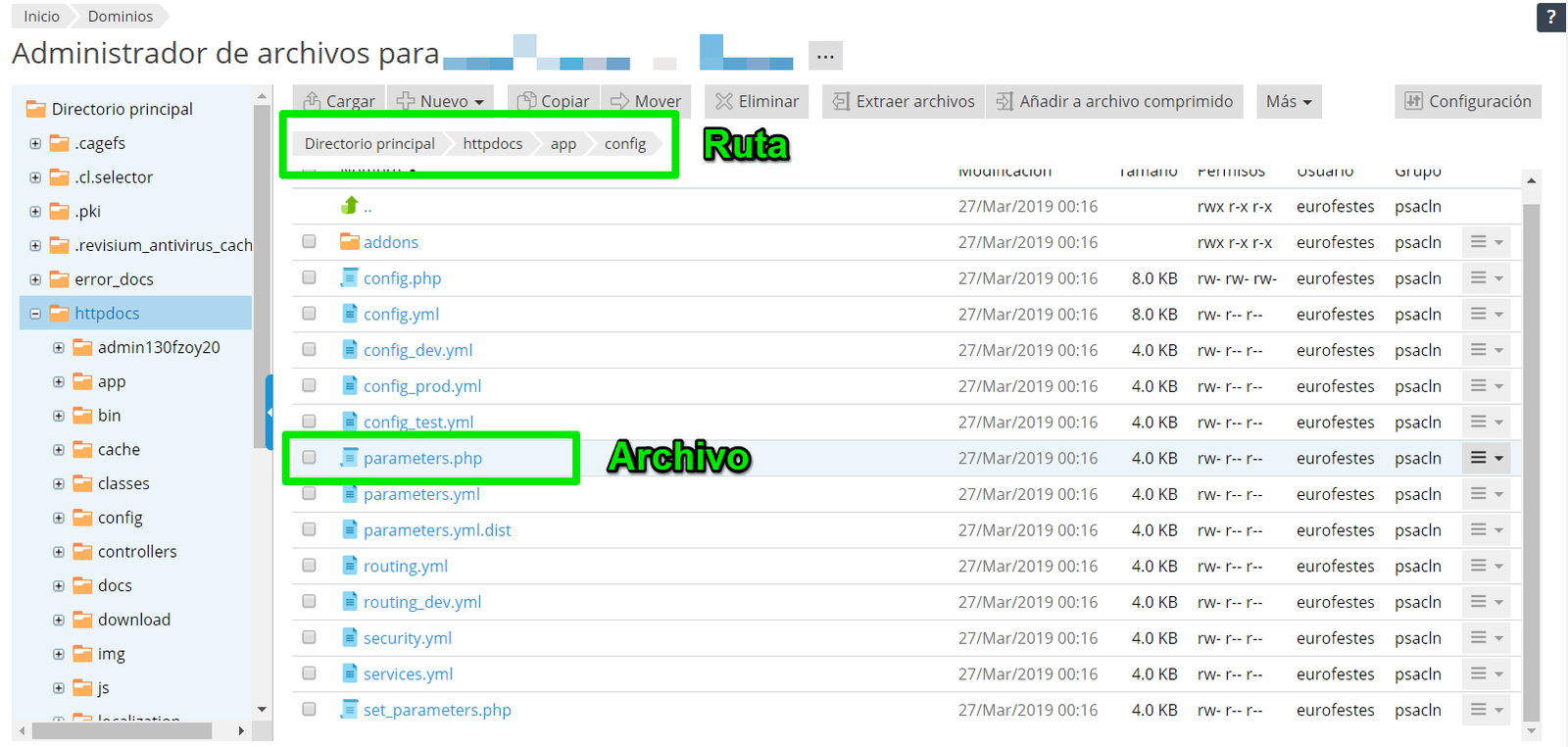Click the help question mark icon
The image size is (1568, 747).
coord(1550,18)
